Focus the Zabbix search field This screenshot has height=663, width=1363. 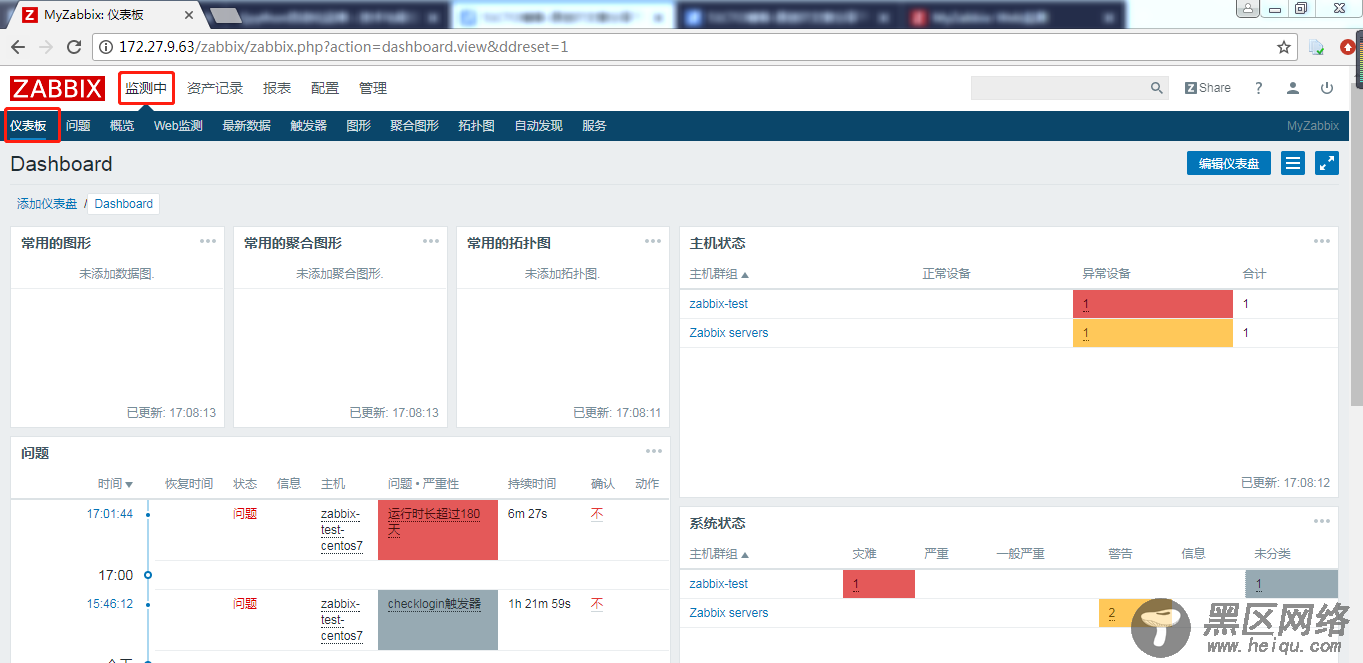[x=1059, y=88]
